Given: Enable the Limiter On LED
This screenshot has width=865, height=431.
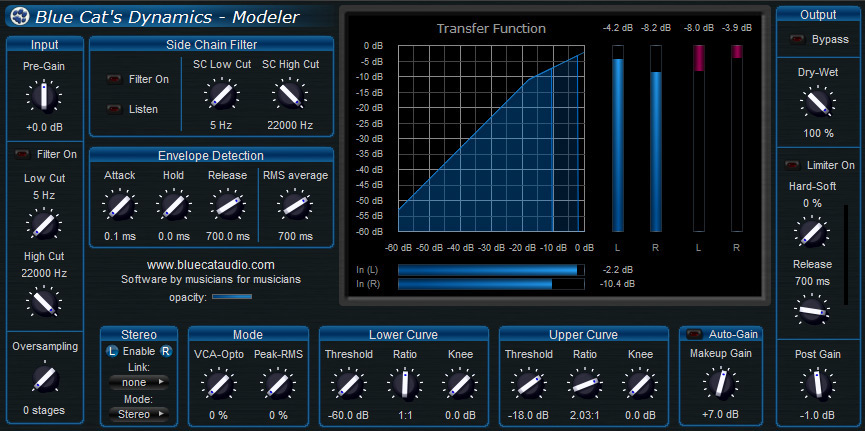Looking at the screenshot, I should pyautogui.click(x=793, y=165).
